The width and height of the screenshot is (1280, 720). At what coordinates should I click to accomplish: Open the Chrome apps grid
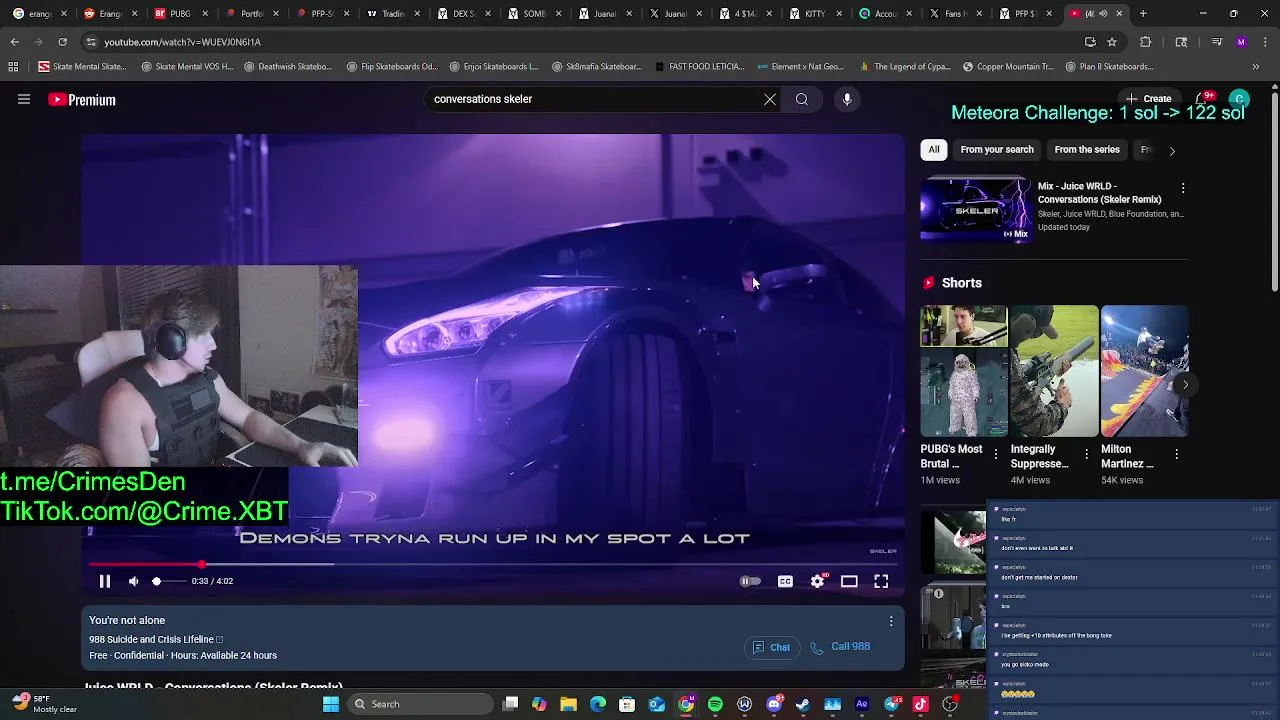coord(13,67)
